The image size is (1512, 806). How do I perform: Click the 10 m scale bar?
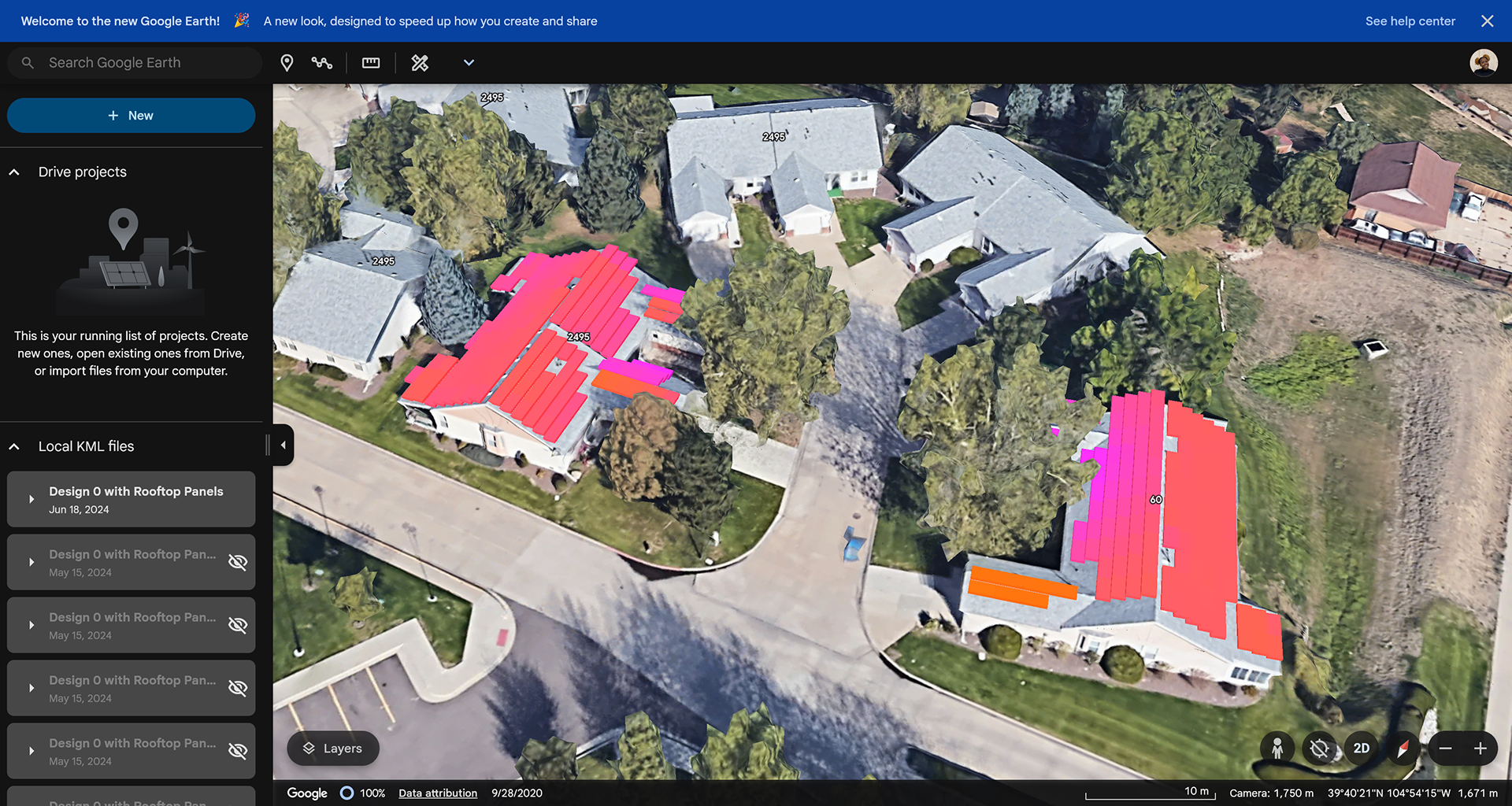tap(1151, 793)
